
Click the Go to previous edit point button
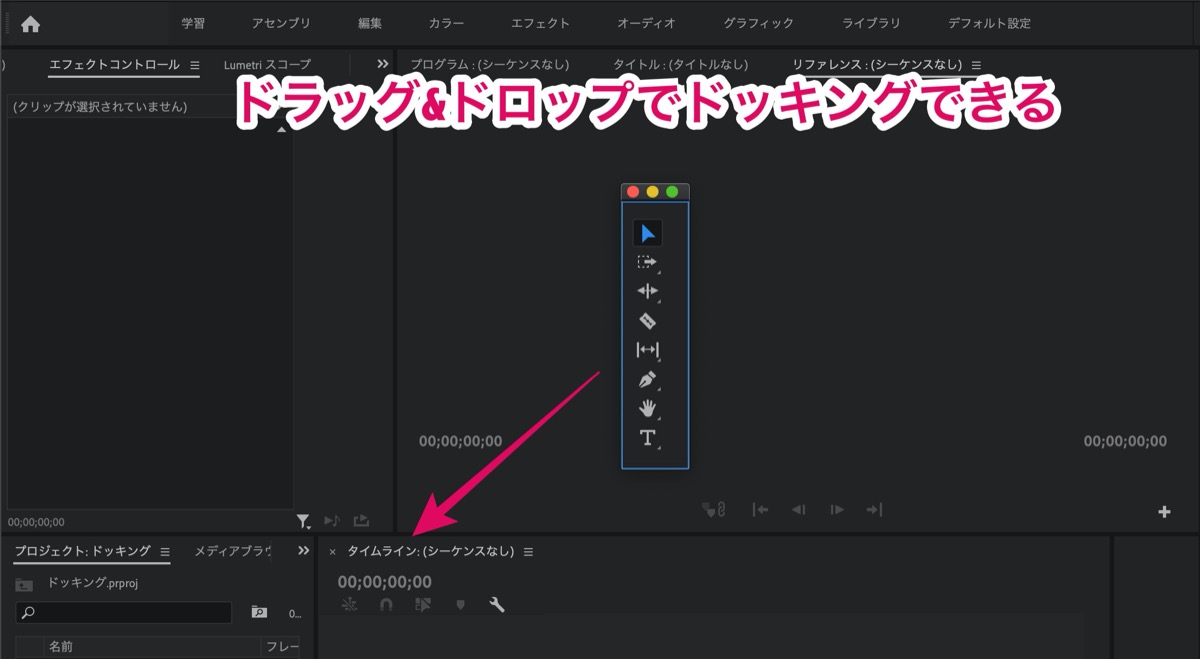761,510
